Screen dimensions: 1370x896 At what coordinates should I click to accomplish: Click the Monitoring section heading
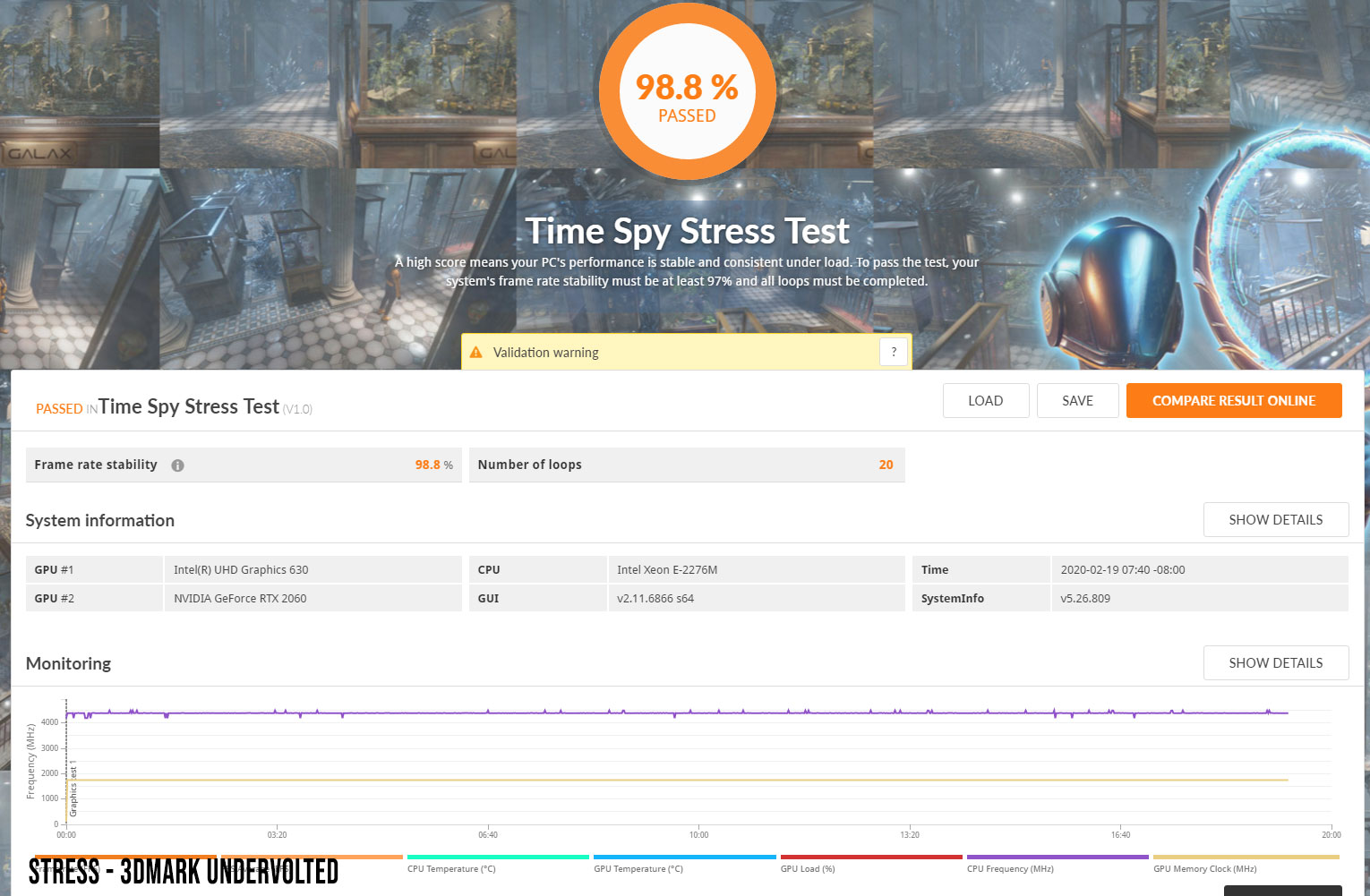[69, 663]
